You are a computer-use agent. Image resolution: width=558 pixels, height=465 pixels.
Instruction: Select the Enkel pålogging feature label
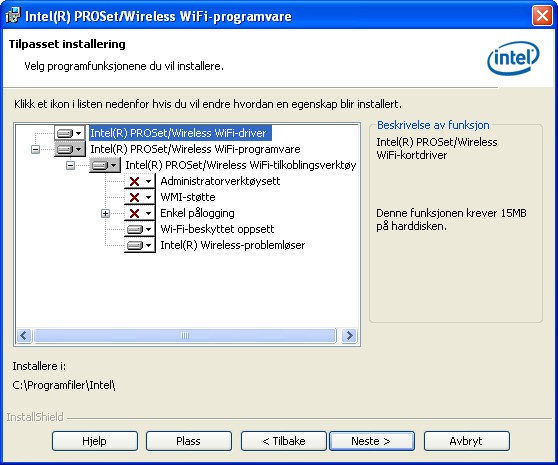pyautogui.click(x=197, y=213)
